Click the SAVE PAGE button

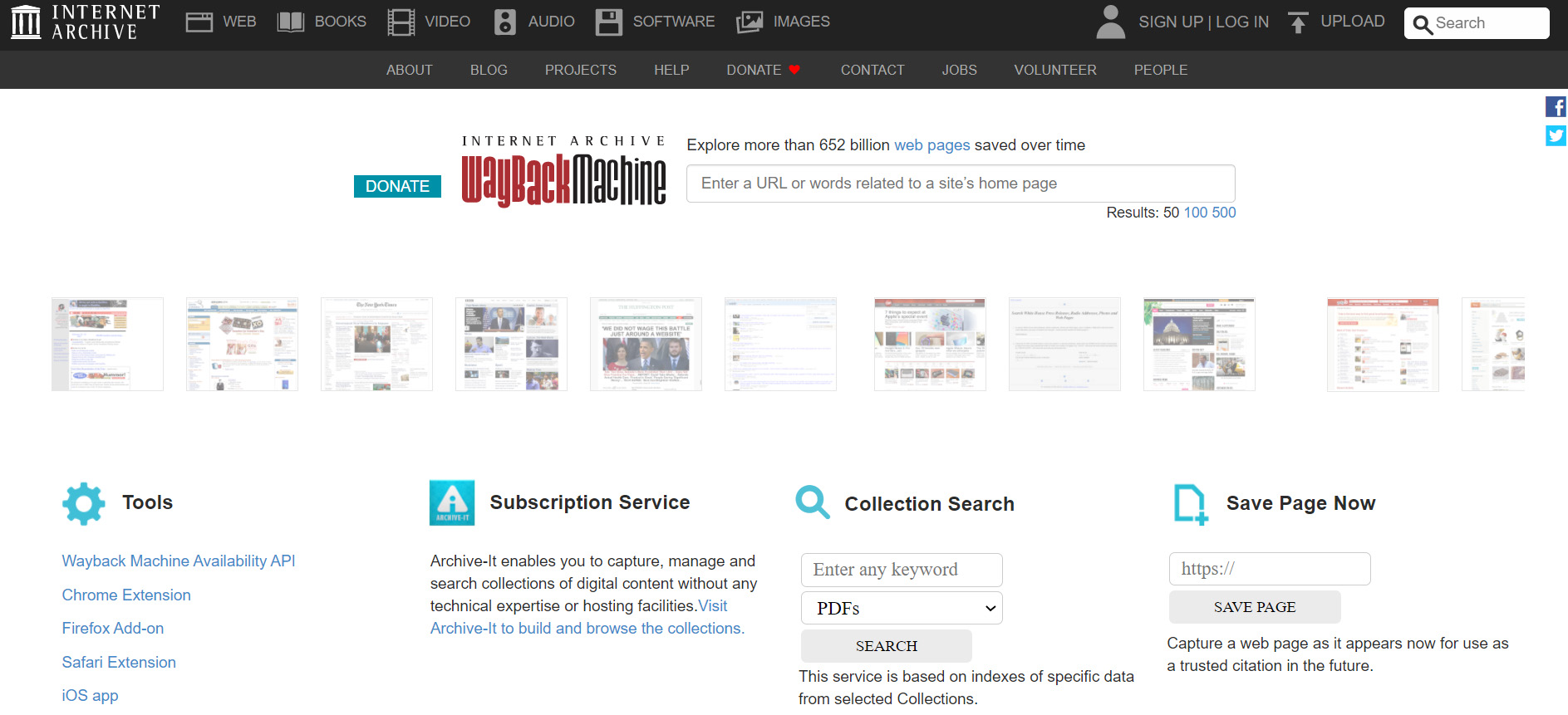1254,607
